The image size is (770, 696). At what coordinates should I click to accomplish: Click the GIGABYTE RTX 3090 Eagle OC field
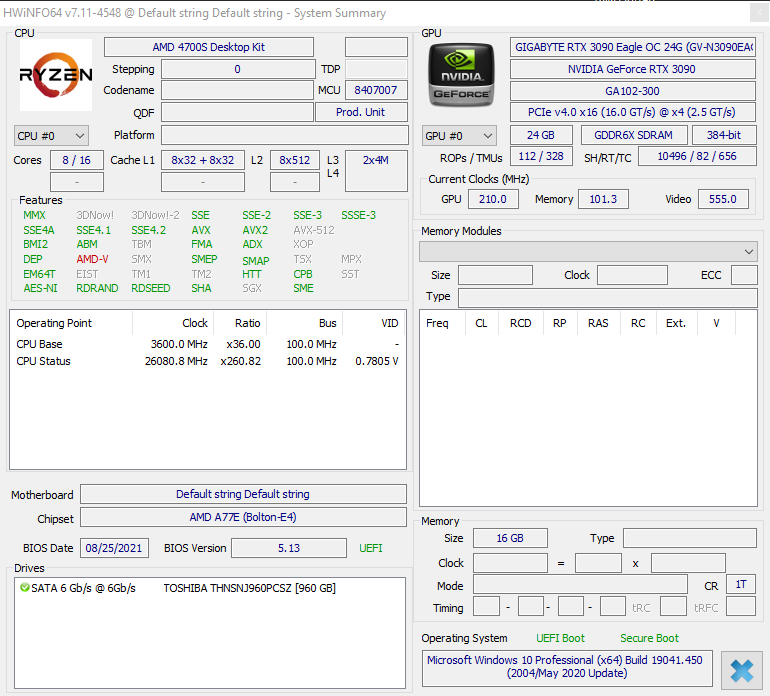[632, 47]
